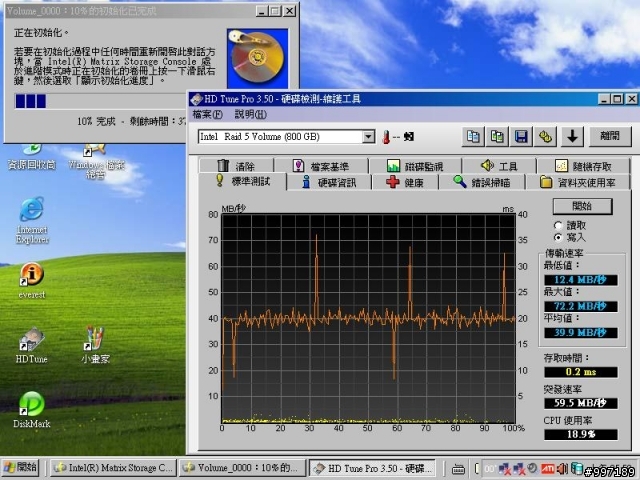Expand the Intel Raid 5 Volume drive dropdown

(368, 137)
